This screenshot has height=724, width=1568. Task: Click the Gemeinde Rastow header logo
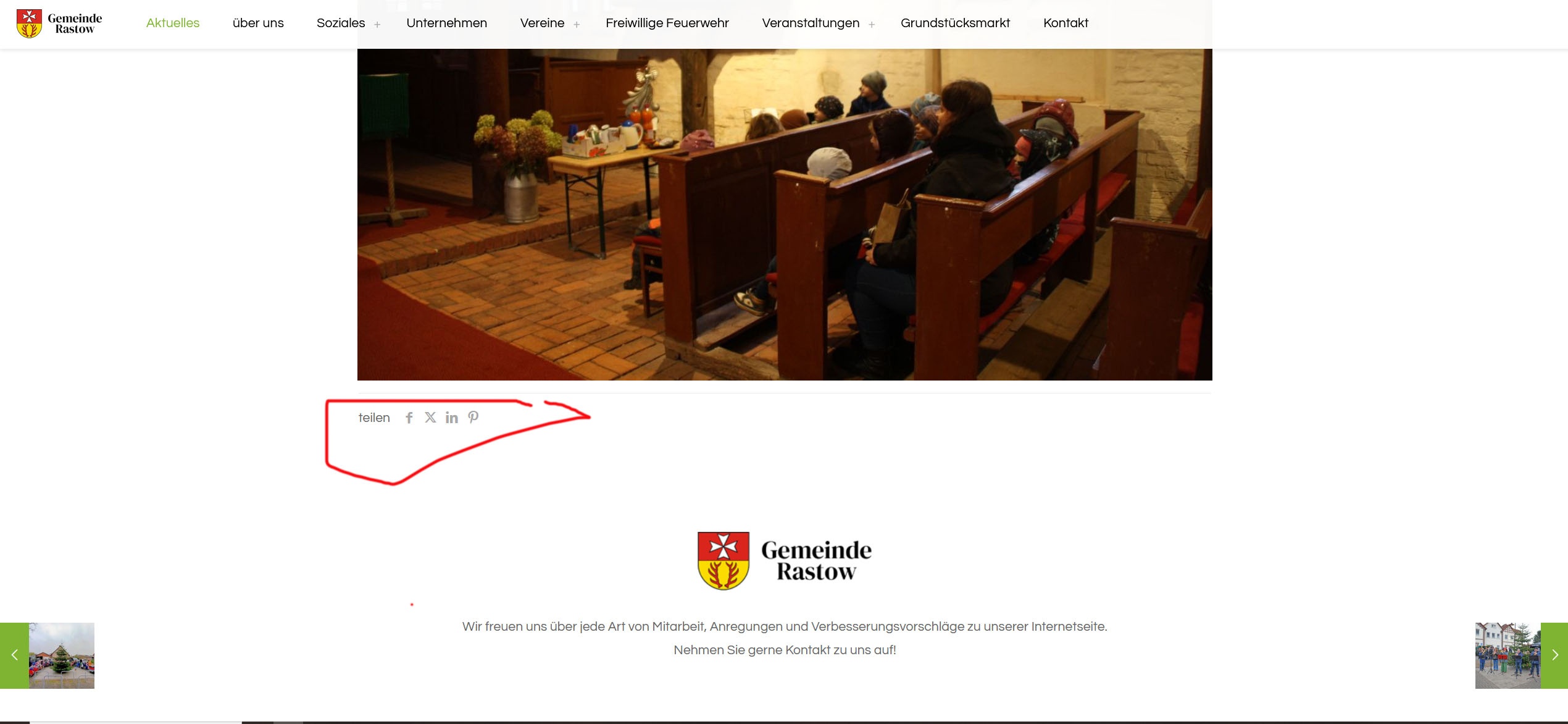click(x=59, y=23)
